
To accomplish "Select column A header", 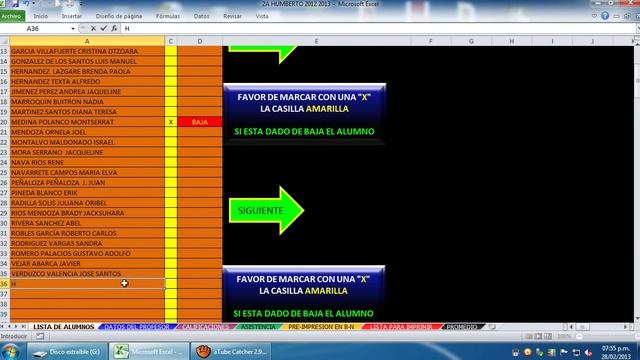I will click(87, 41).
